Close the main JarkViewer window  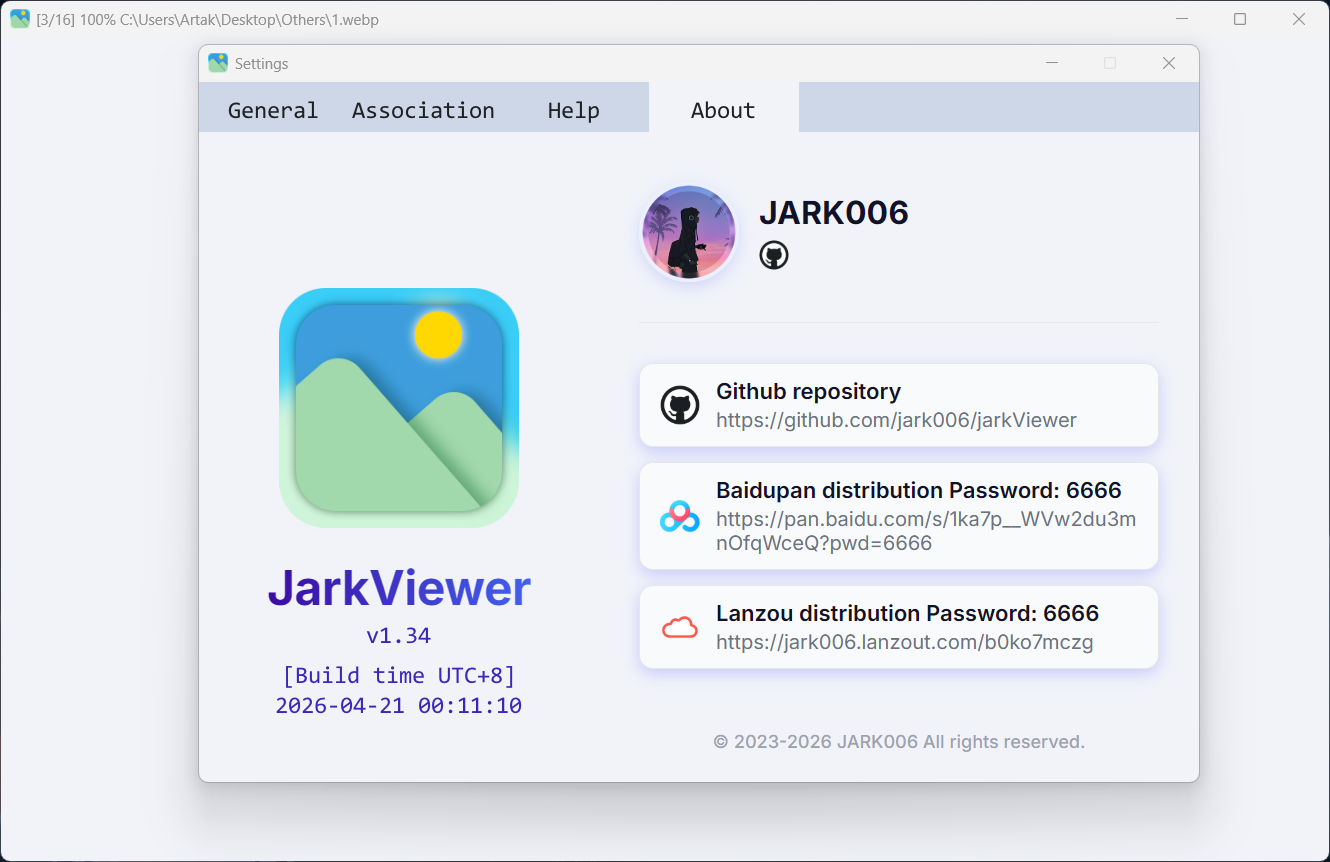pos(1299,19)
